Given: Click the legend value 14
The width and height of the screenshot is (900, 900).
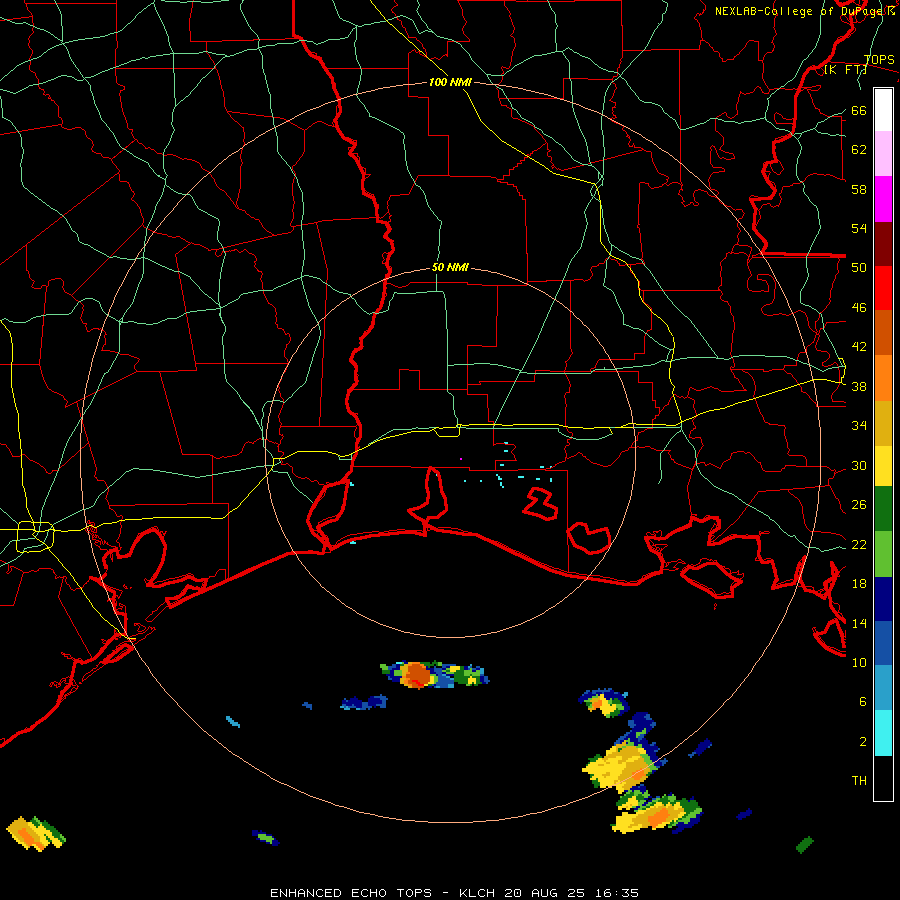Looking at the screenshot, I should click(x=859, y=623).
